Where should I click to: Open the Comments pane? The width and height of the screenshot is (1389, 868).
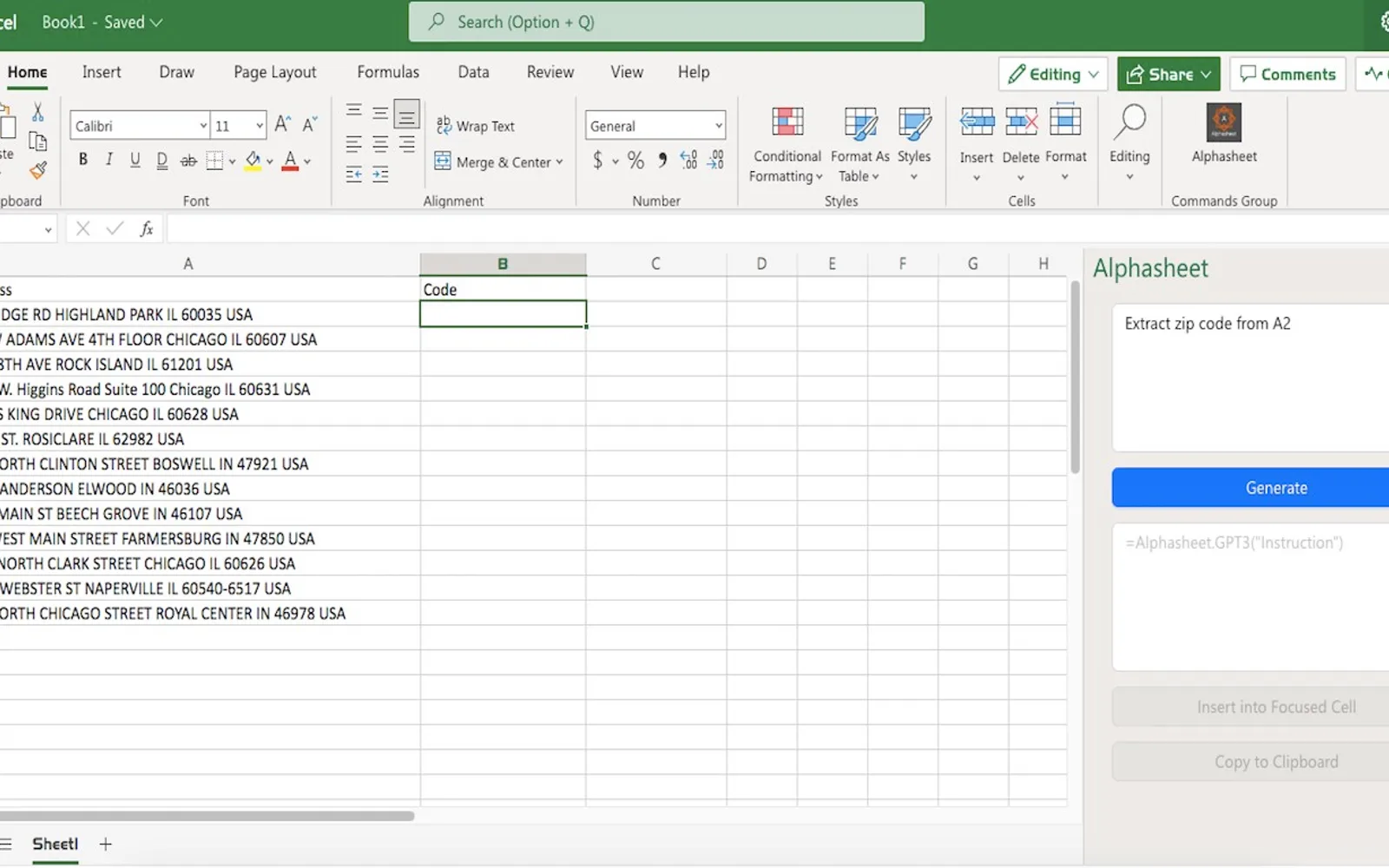click(1287, 75)
